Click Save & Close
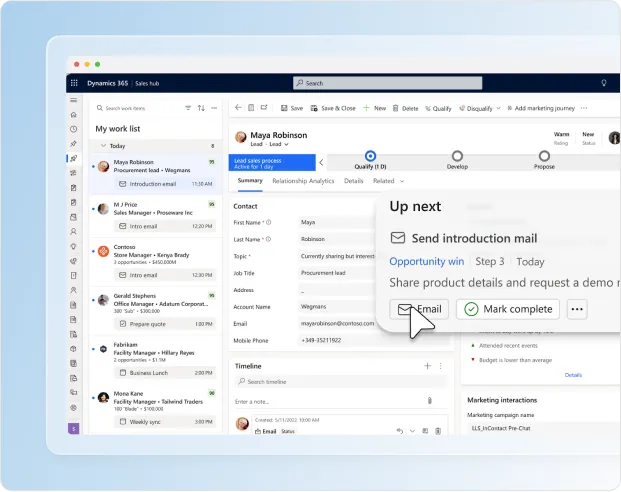621x492 pixels. click(x=333, y=108)
